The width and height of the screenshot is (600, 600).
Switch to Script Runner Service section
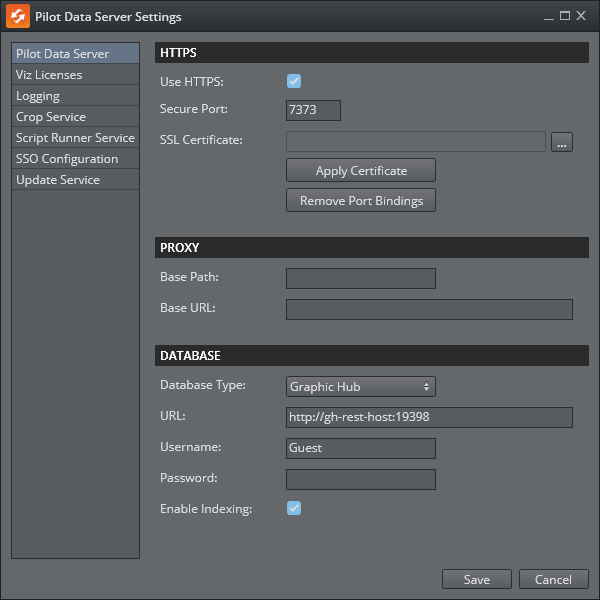pyautogui.click(x=75, y=138)
